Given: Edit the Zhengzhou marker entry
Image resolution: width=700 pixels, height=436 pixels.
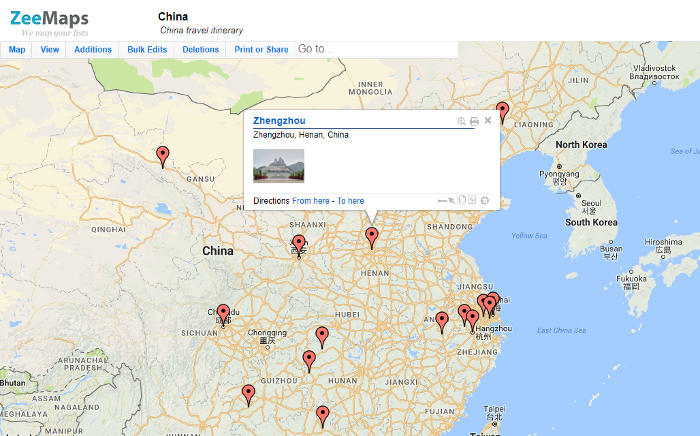Looking at the screenshot, I should click(472, 200).
